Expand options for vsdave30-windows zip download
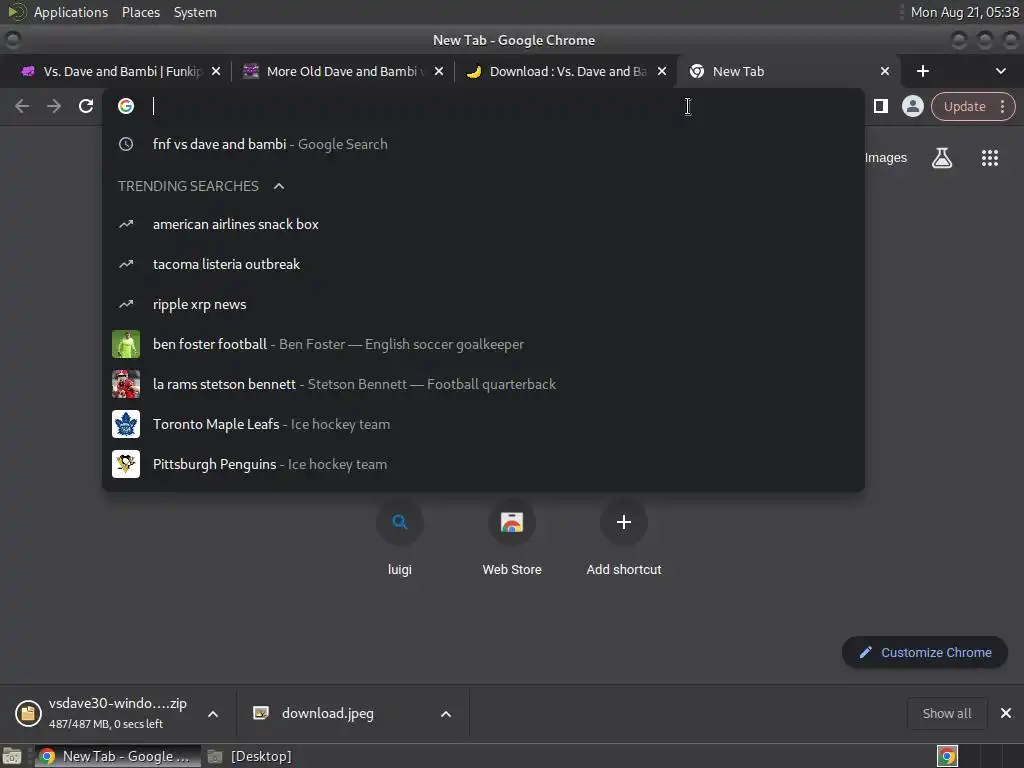This screenshot has width=1024, height=768. point(213,714)
